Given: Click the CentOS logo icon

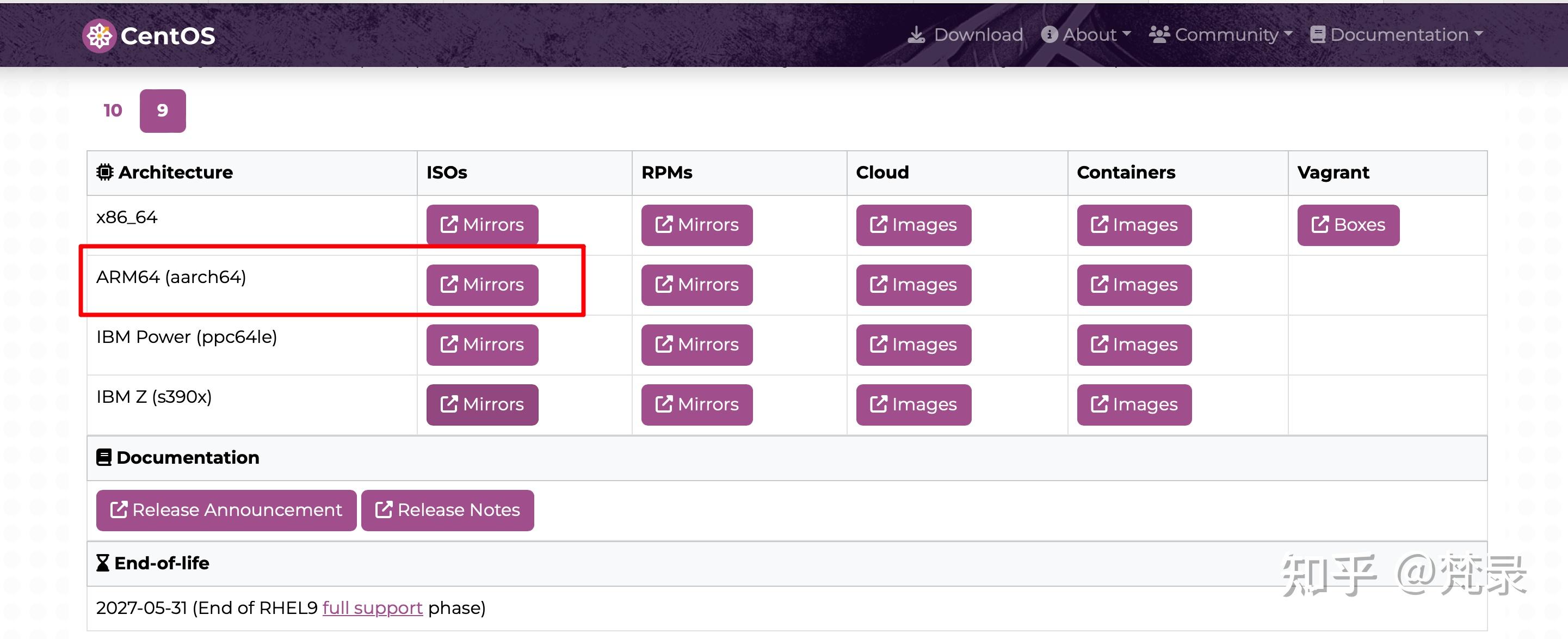Looking at the screenshot, I should (x=99, y=36).
